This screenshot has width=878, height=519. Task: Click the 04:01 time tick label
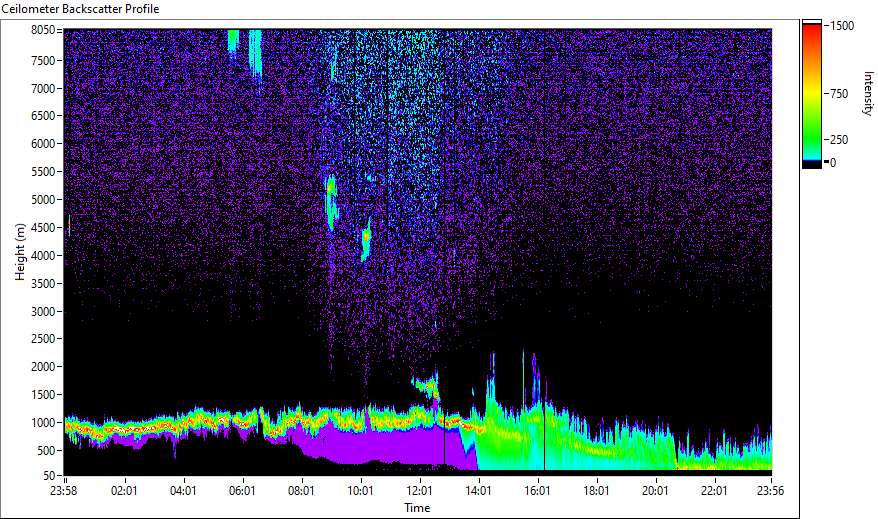click(183, 491)
